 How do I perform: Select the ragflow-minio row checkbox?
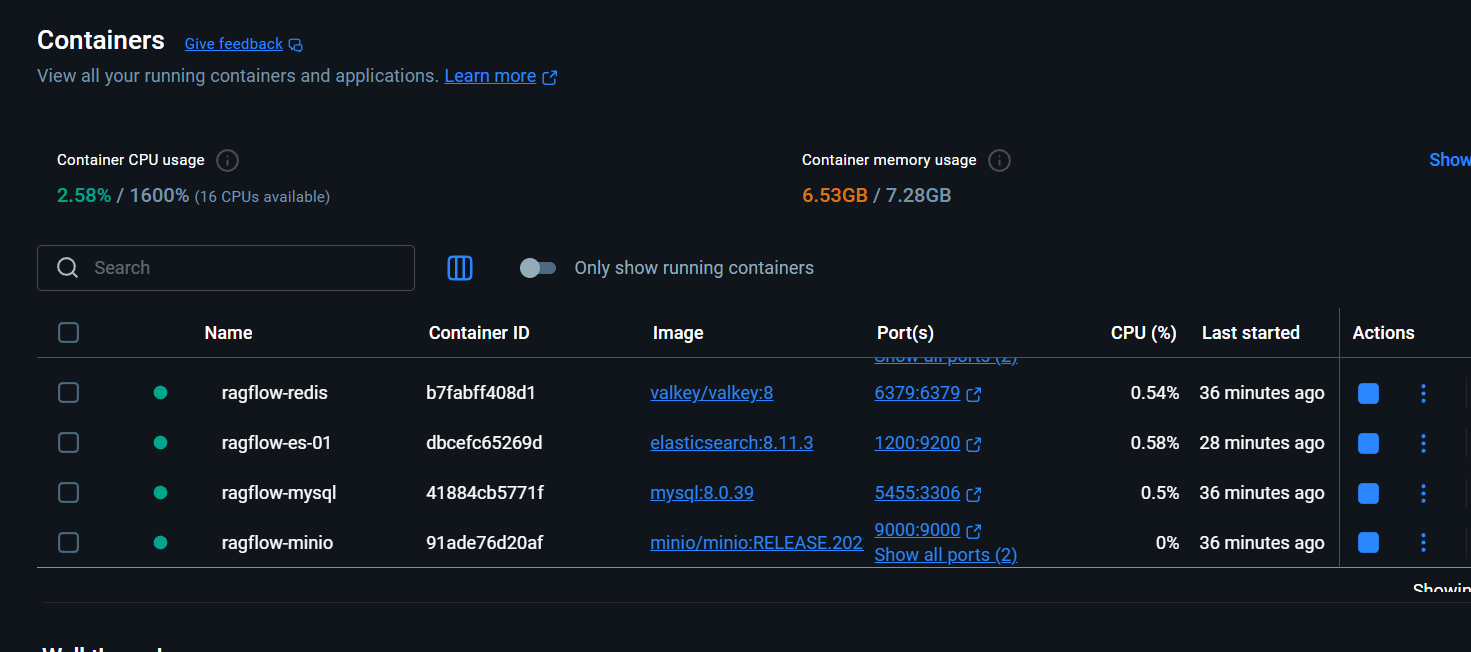click(x=68, y=543)
